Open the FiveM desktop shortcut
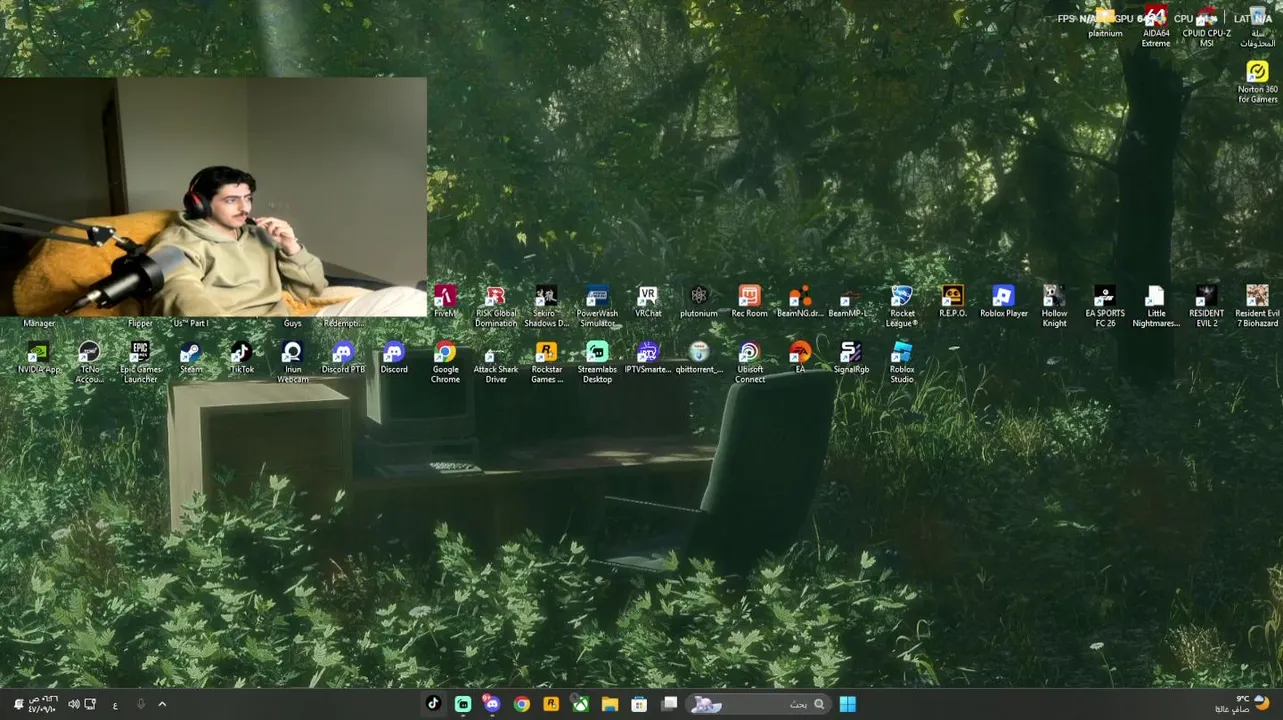The height and width of the screenshot is (720, 1283). pos(445,296)
